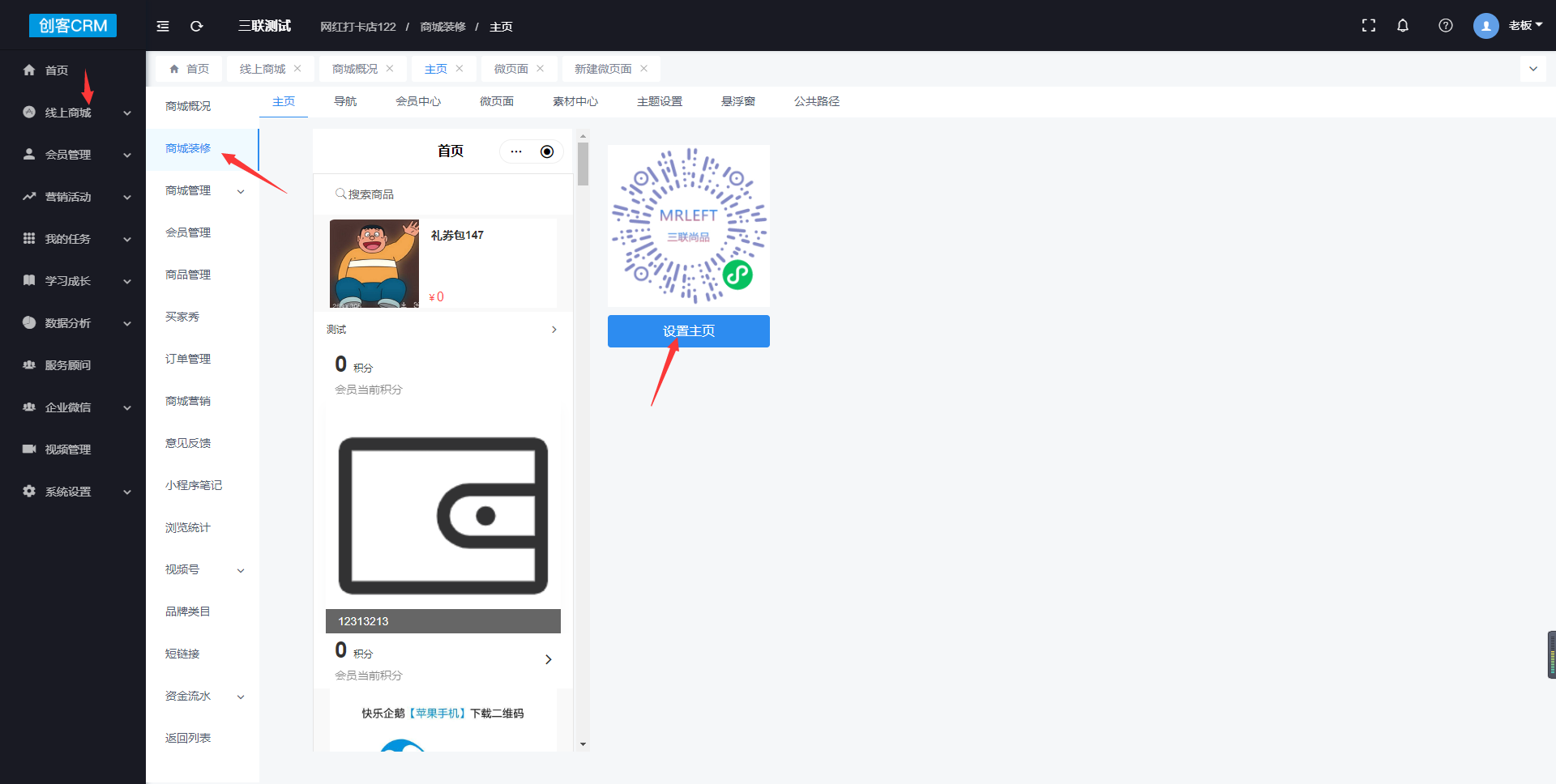Select the 会员中心 sub-tab

click(x=418, y=101)
